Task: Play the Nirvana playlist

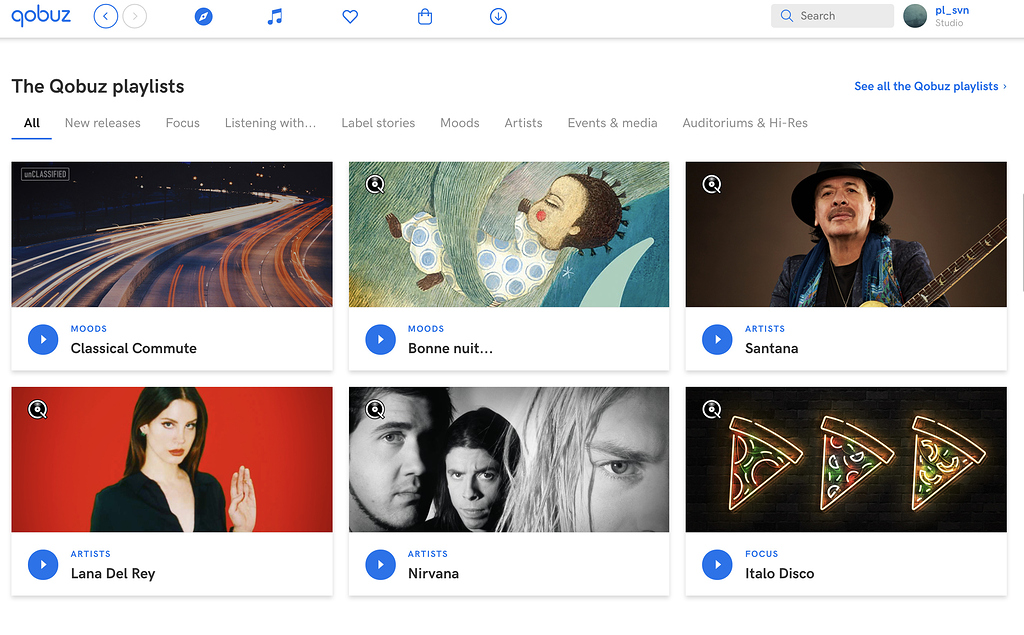Action: pyautogui.click(x=380, y=565)
